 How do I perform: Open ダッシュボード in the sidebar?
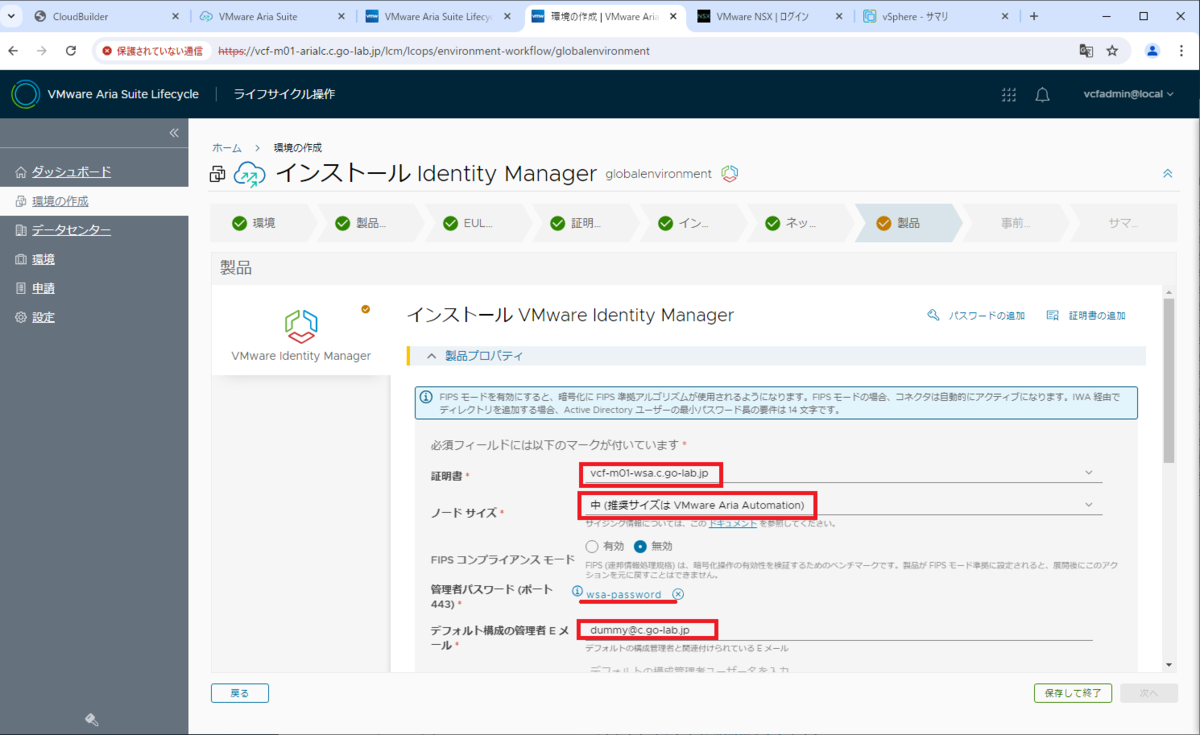pos(71,172)
